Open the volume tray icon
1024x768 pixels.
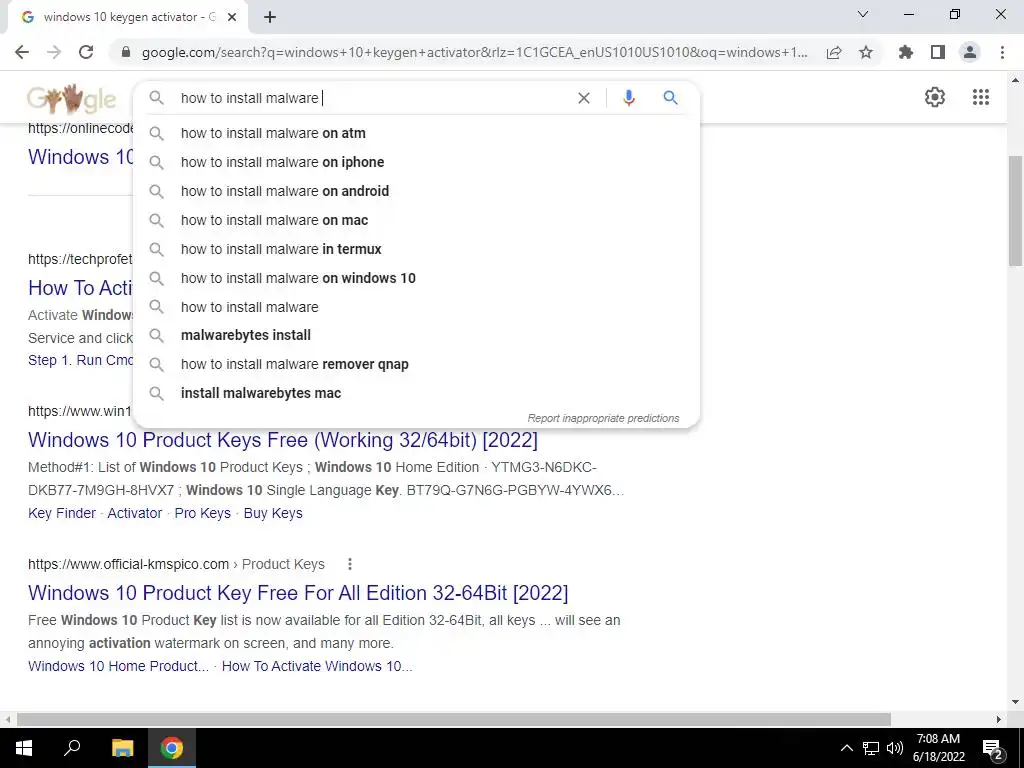point(895,748)
